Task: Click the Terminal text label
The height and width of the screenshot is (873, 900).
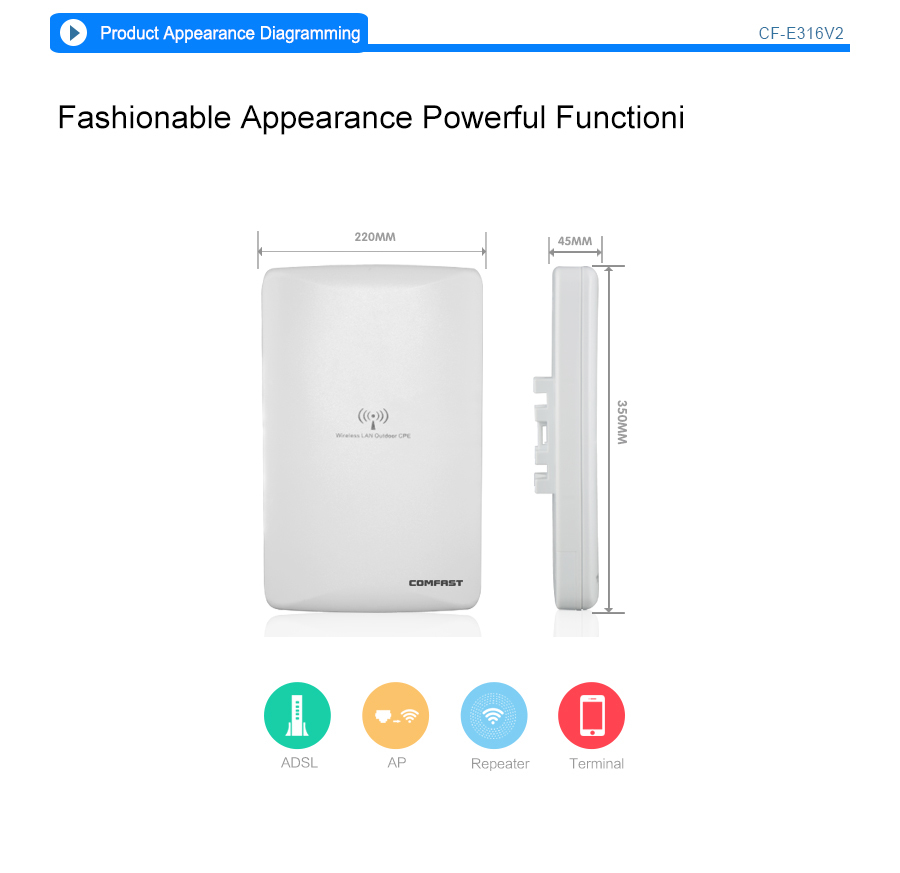Action: (x=596, y=763)
